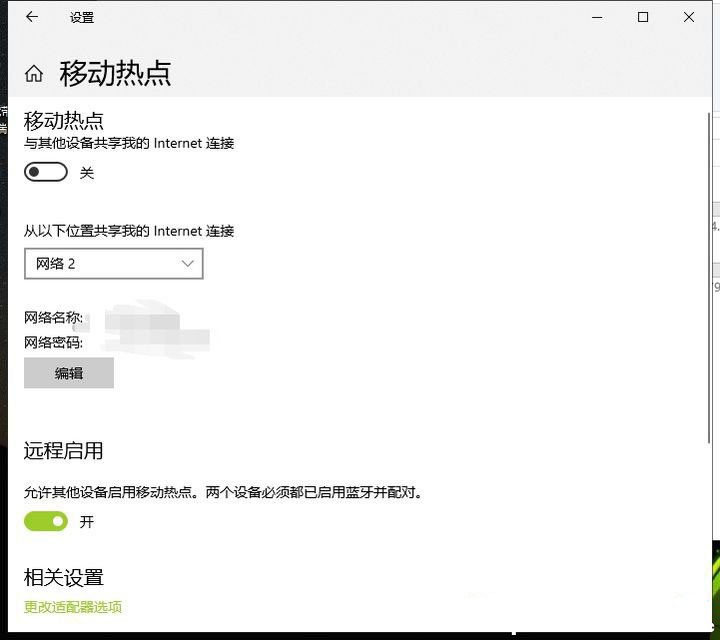Close the Settings window
The image size is (720, 640).
689,17
